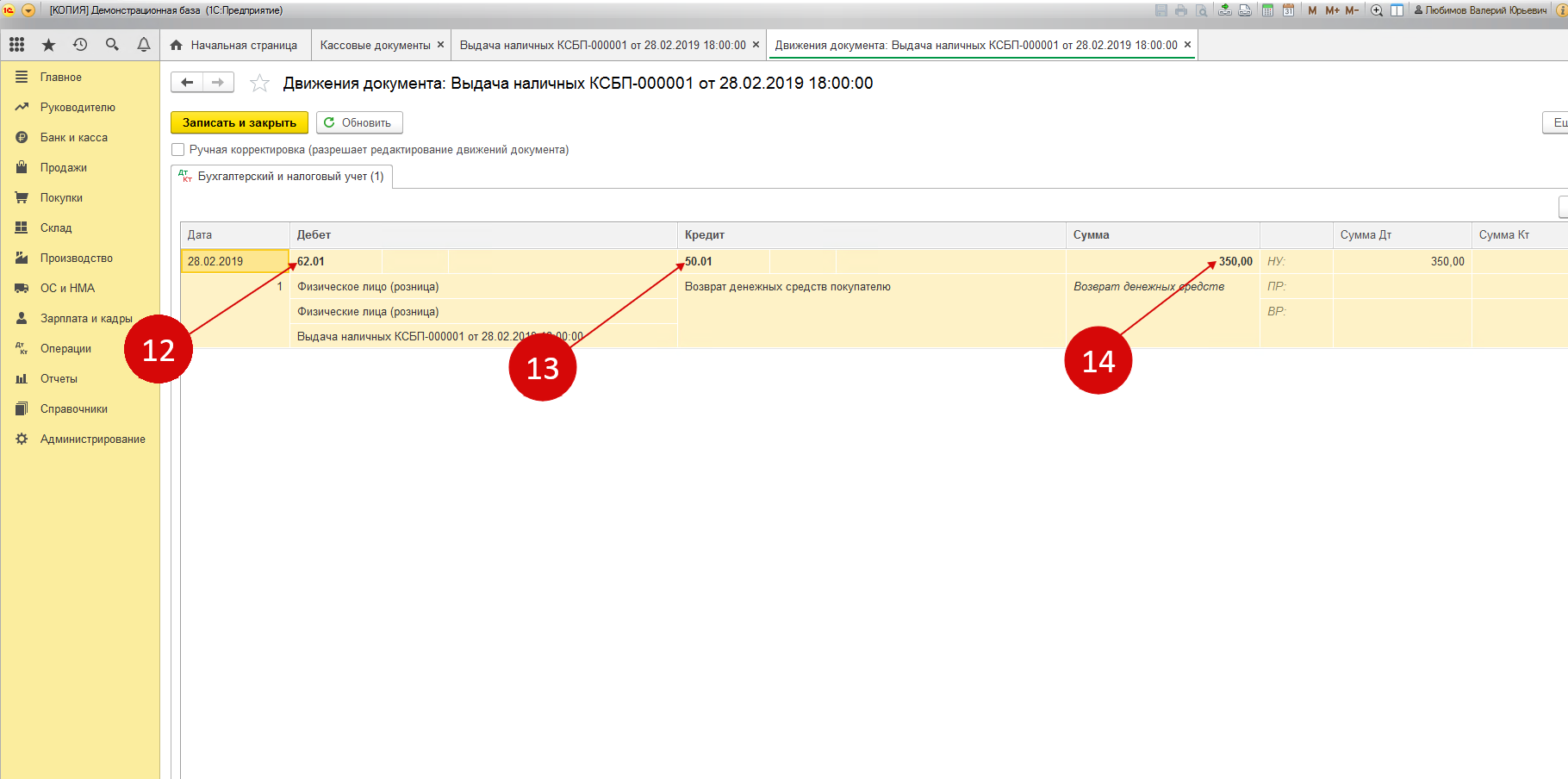Screen dimensions: 1568x779
Task: Click the Сумма column header
Action: point(1091,235)
